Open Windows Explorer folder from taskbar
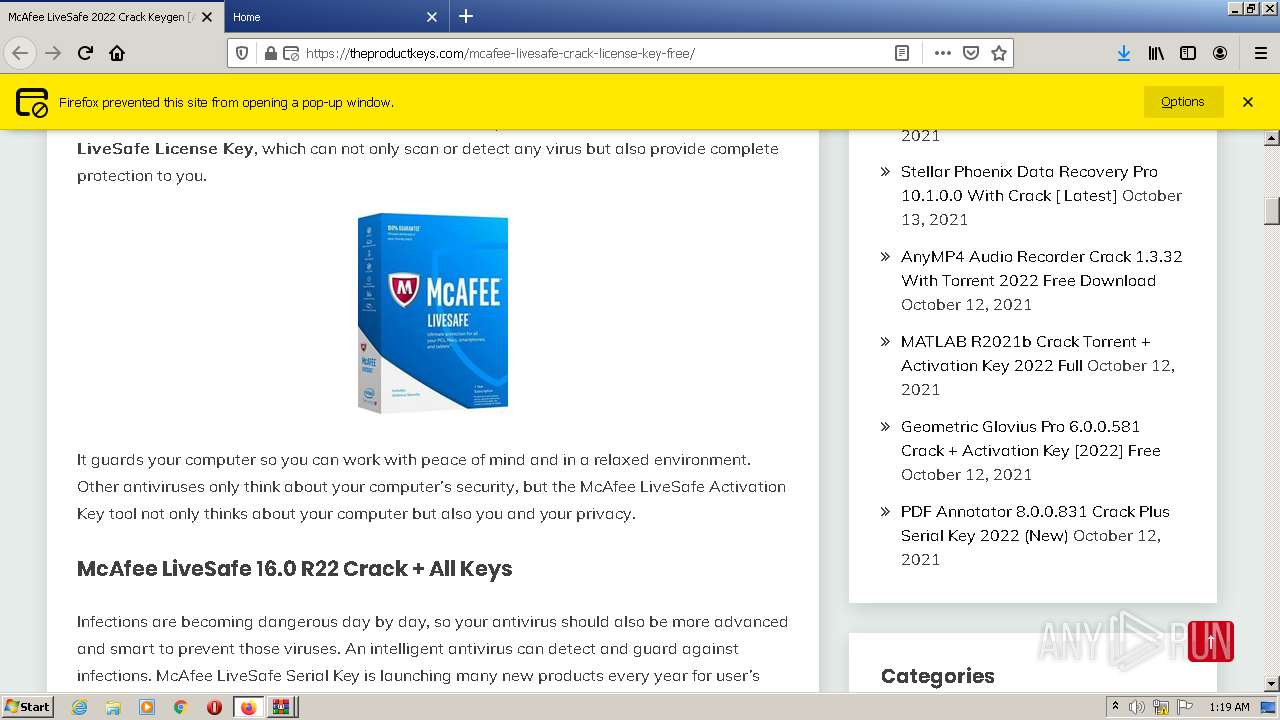 coord(113,707)
